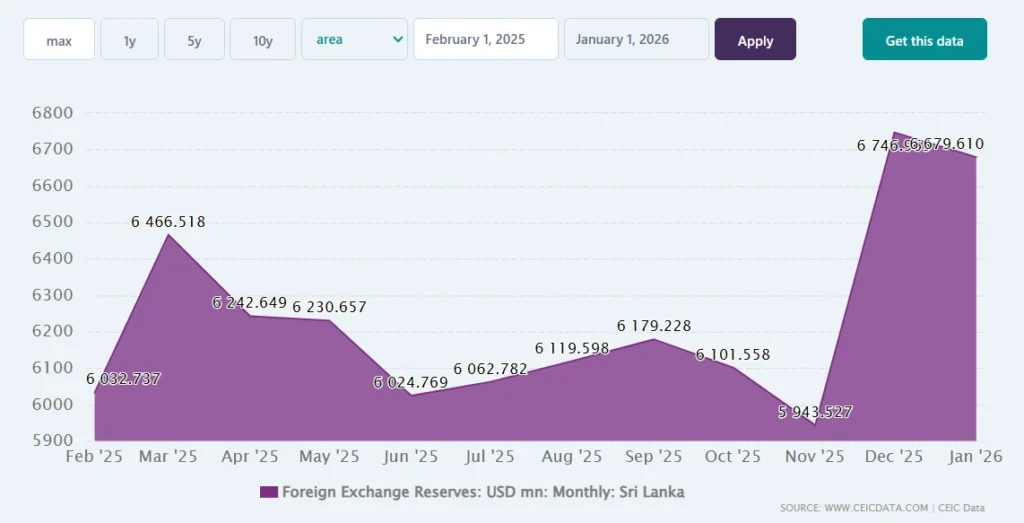Viewport: 1024px width, 523px height.
Task: Click the Jul '25 data label 6 062.782
Action: click(490, 369)
